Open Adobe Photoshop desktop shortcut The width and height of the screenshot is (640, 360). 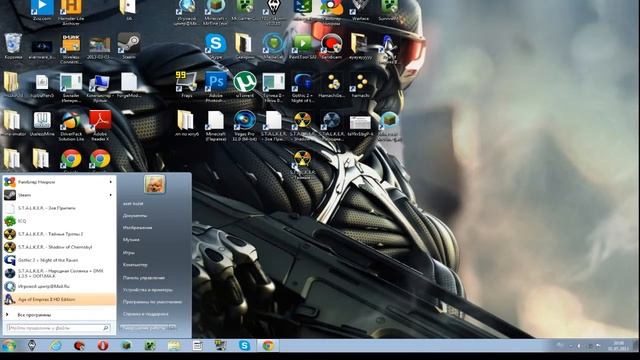[216, 86]
